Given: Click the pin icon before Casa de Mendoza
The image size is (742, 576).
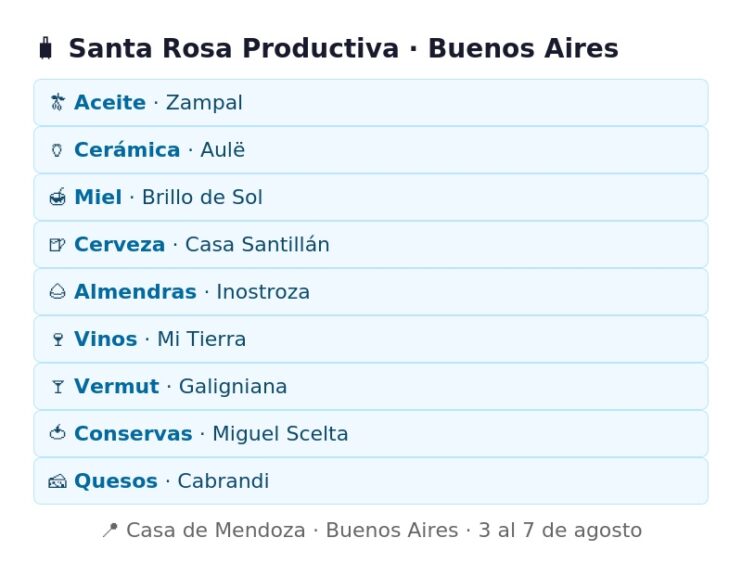Looking at the screenshot, I should coord(110,530).
